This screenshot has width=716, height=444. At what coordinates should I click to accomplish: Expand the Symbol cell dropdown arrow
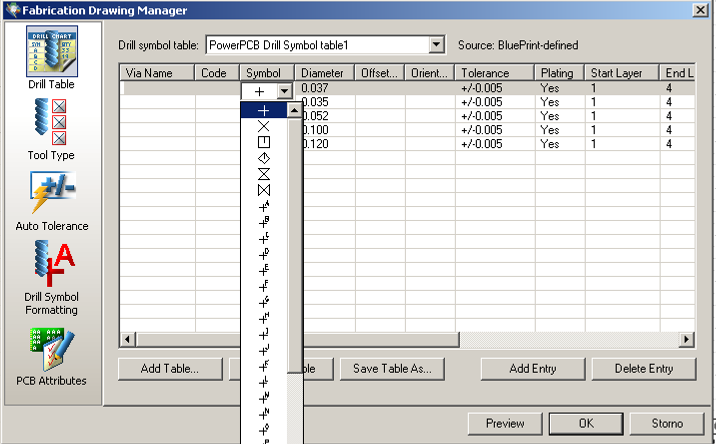click(x=284, y=91)
